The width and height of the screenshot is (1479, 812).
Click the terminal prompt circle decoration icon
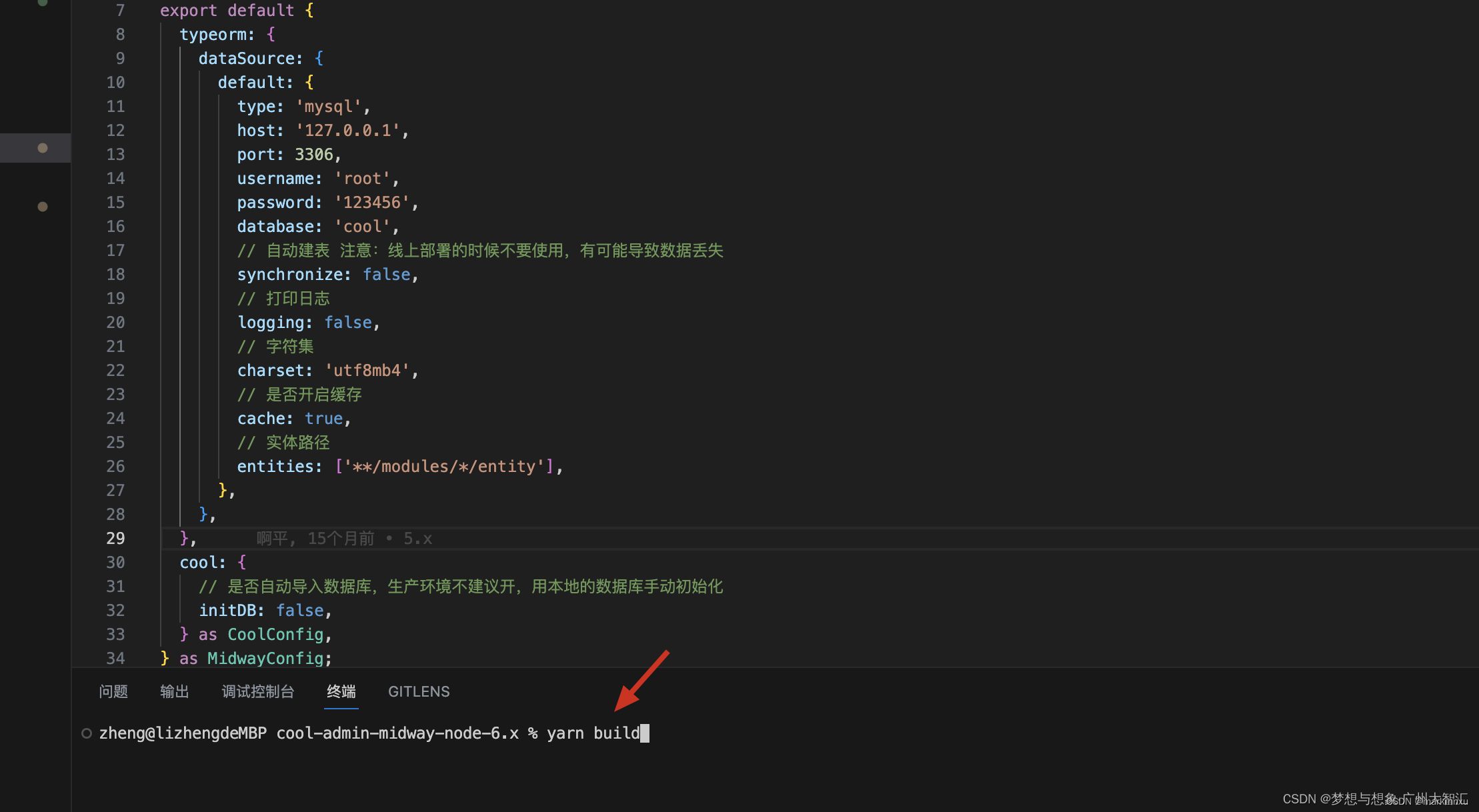pos(87,733)
